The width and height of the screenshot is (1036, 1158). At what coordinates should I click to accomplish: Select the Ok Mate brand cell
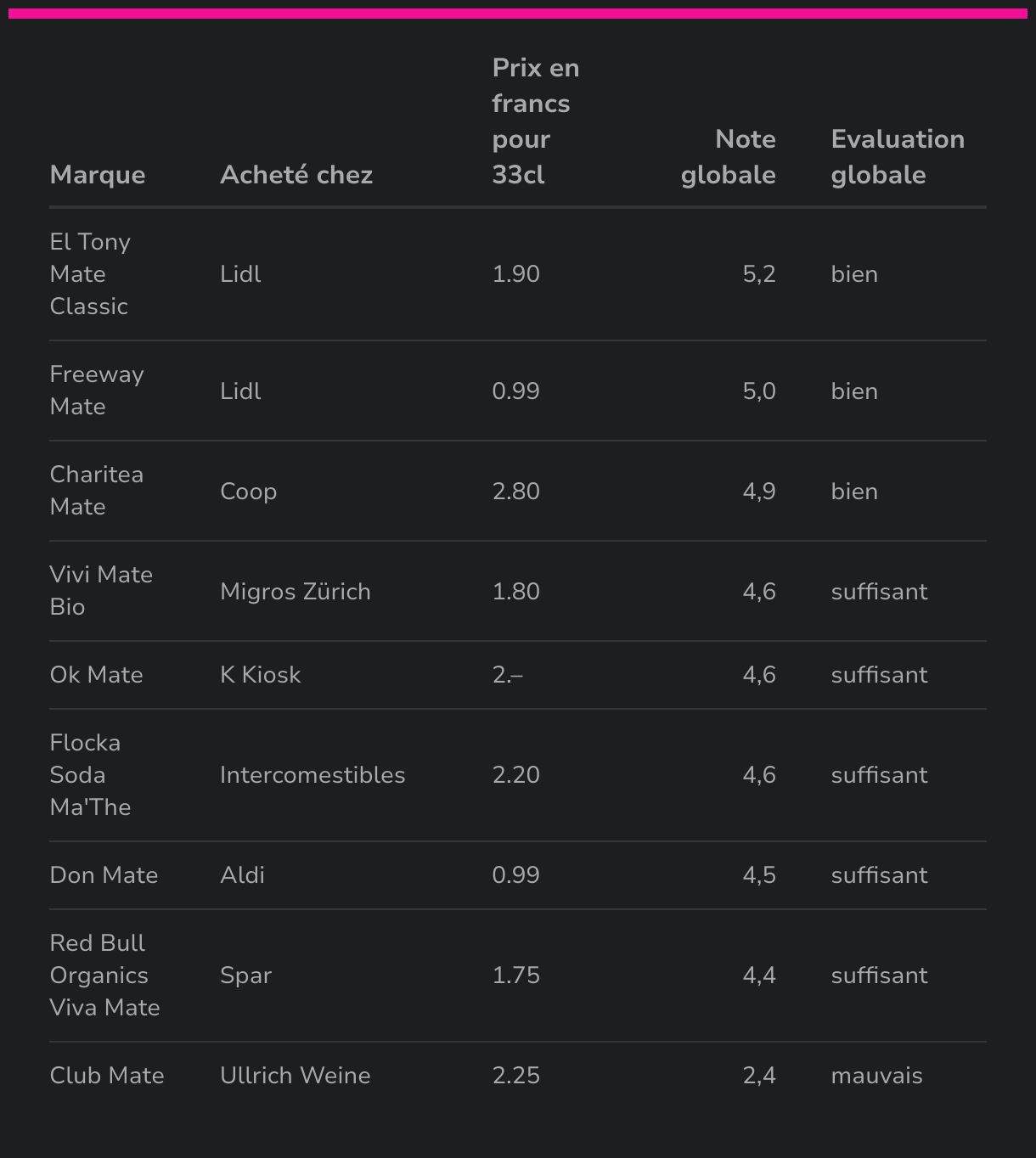point(97,675)
